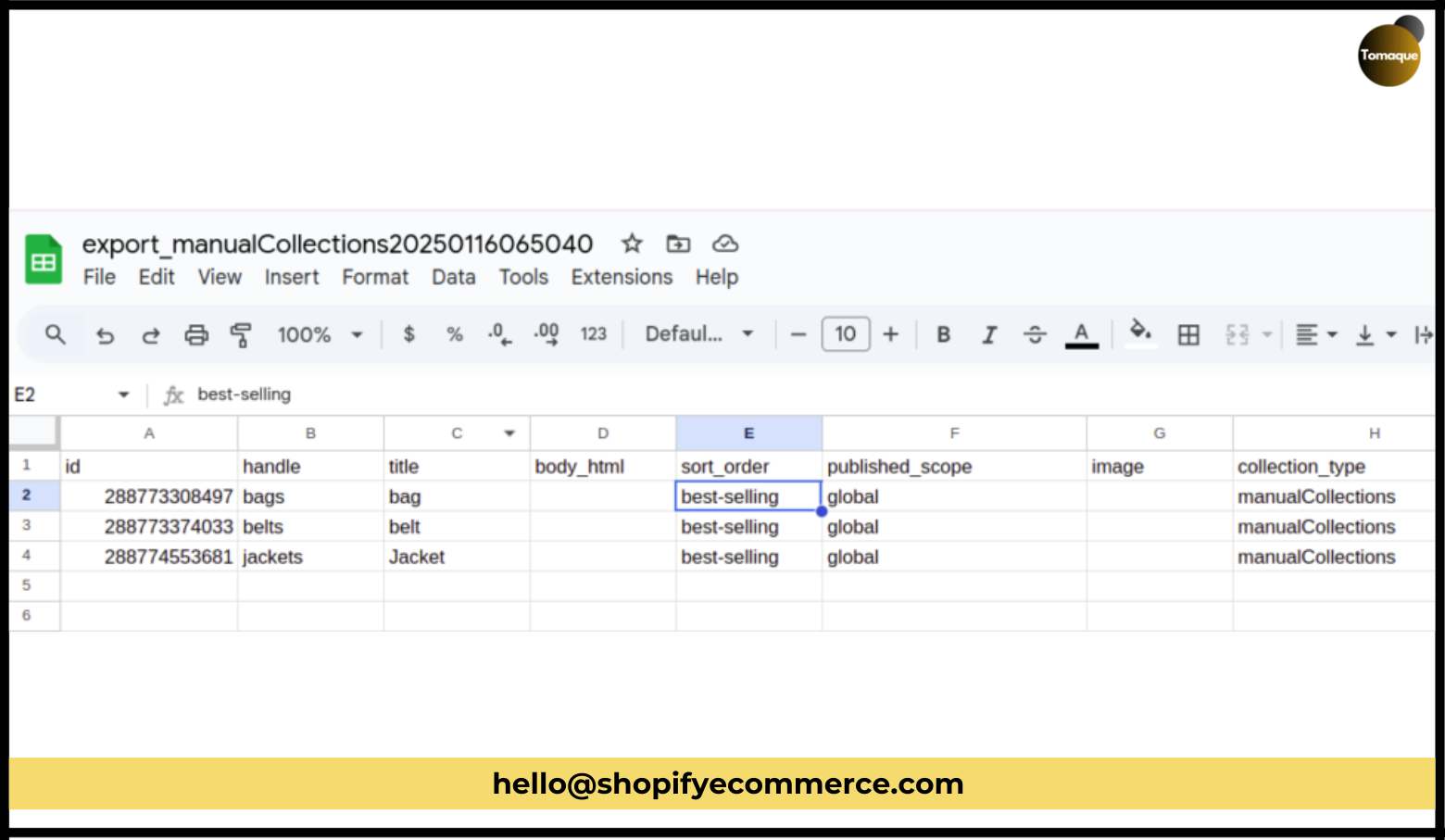This screenshot has width=1445, height=840.
Task: Open horizontal align dropdown
Action: click(x=1316, y=334)
